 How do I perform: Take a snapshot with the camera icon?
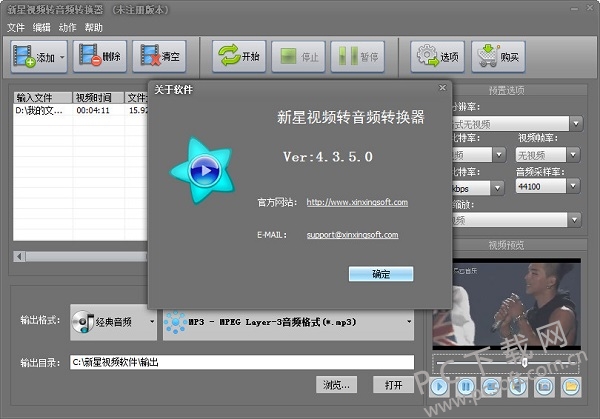pos(545,387)
